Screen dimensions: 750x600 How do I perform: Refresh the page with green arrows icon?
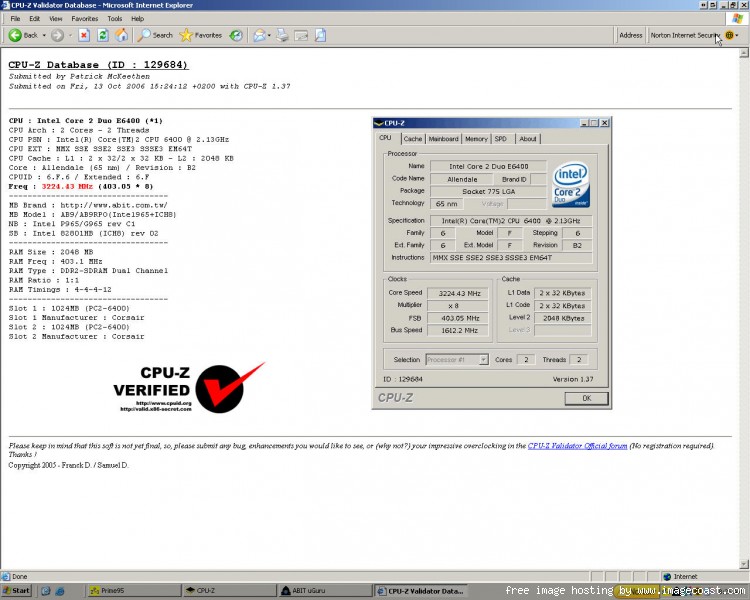coord(103,35)
